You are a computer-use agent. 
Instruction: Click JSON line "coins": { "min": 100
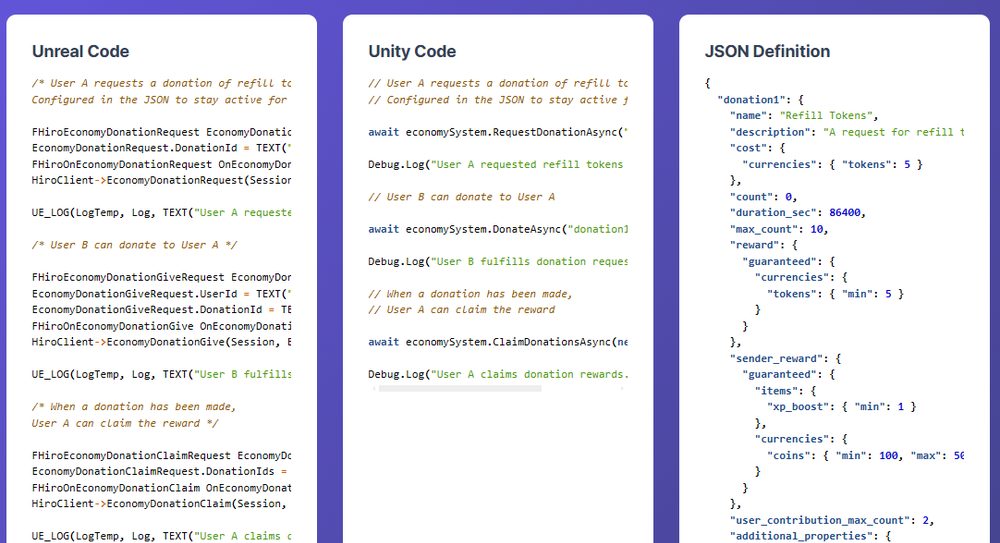point(865,456)
